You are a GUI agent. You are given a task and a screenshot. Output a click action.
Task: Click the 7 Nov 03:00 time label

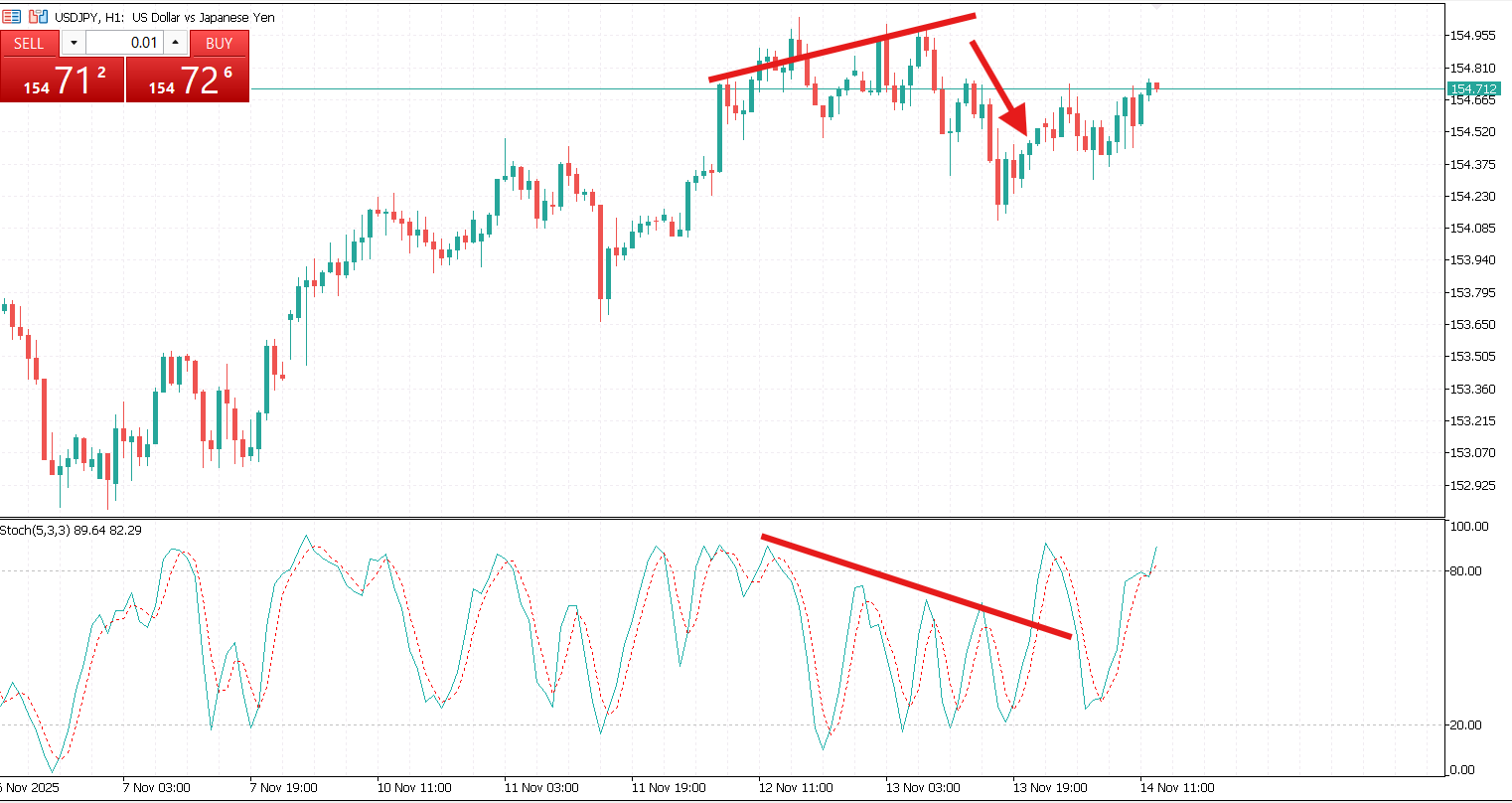click(x=156, y=787)
